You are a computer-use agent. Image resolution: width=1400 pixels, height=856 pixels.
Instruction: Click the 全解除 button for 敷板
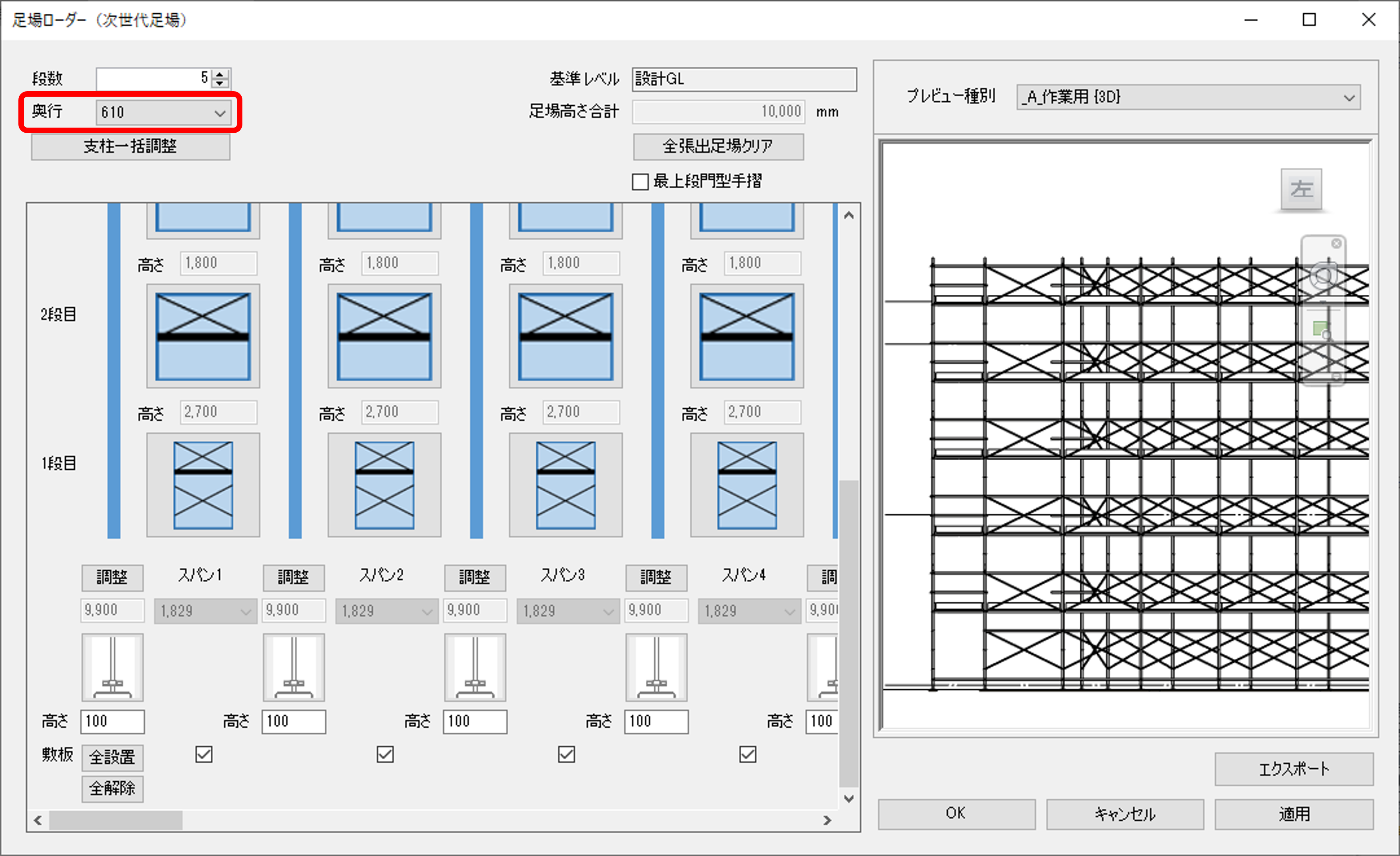pos(112,789)
